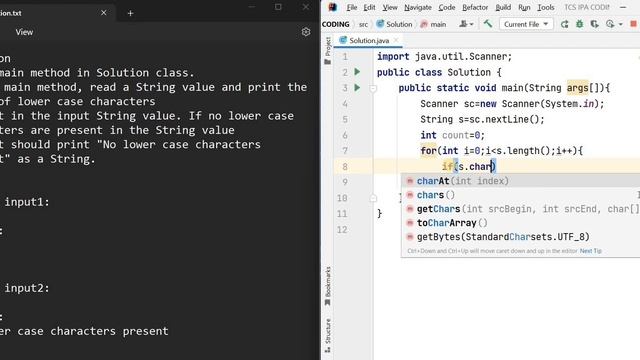Viewport: 640px width, 360px height.
Task: Click 'String s=sc.nextLine();' code line
Action: point(482,120)
